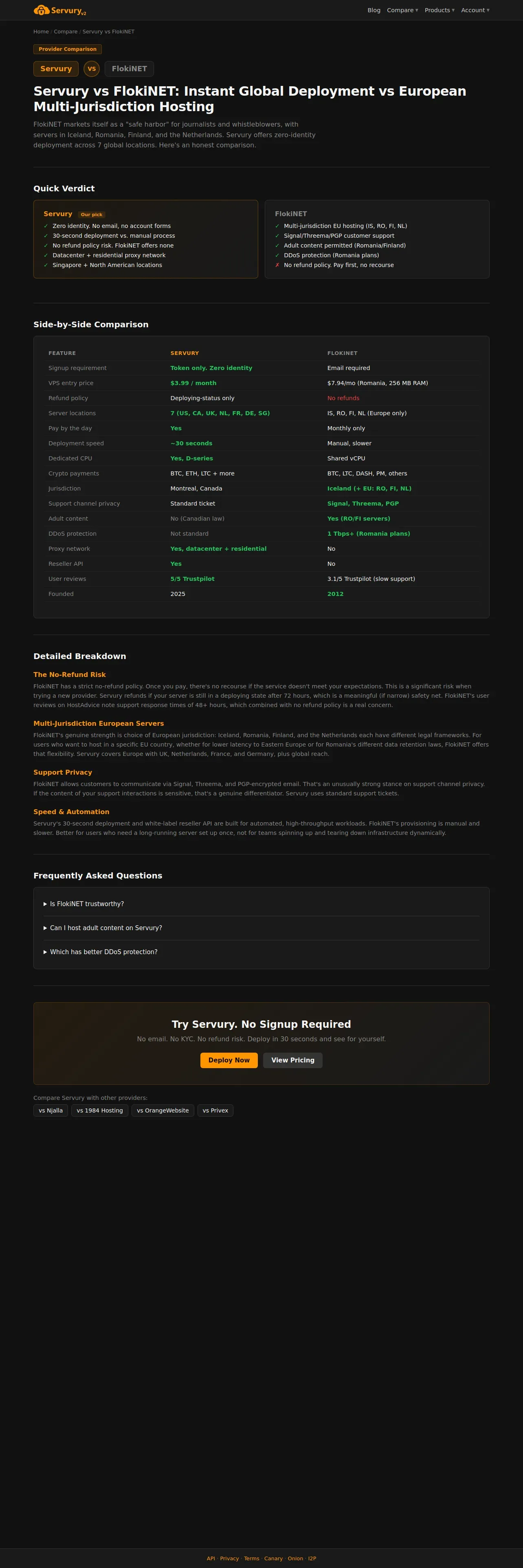The image size is (523, 1568).
Task: Open the Privacy footer link
Action: tap(230, 1559)
